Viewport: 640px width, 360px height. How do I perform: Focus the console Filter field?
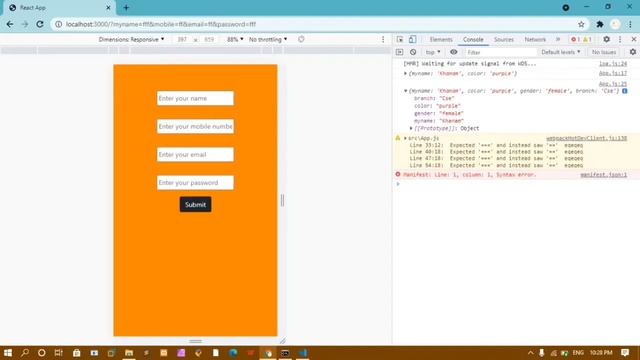[500, 52]
